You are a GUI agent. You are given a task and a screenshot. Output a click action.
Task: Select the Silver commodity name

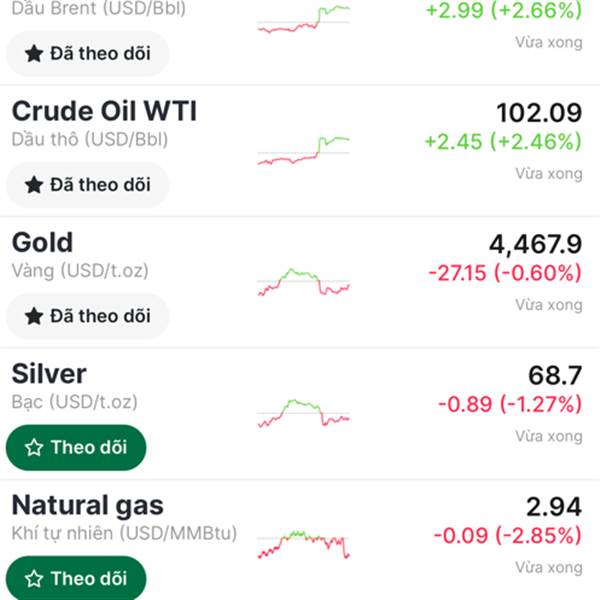point(49,374)
